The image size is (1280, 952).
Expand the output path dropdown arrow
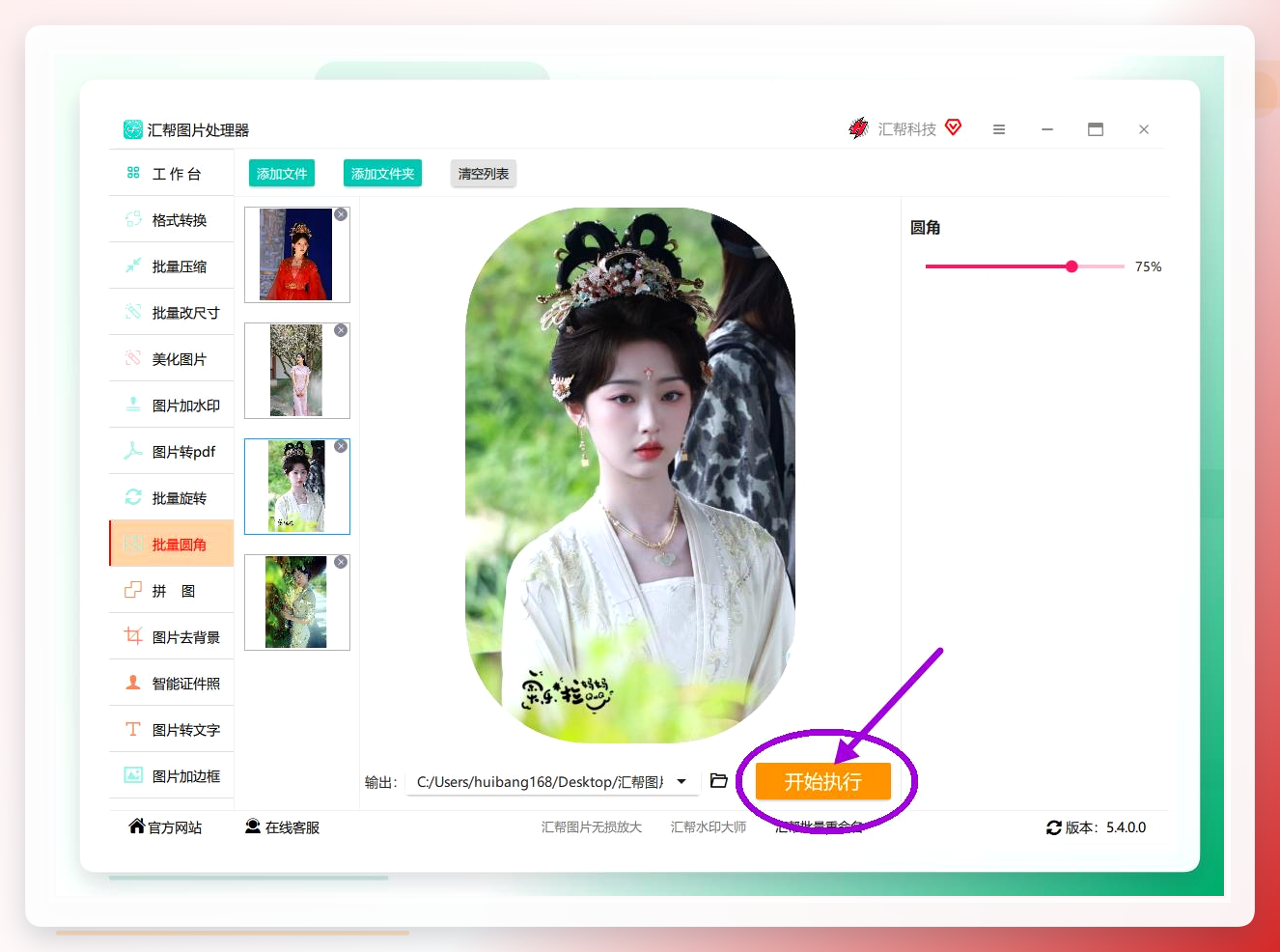(x=682, y=781)
